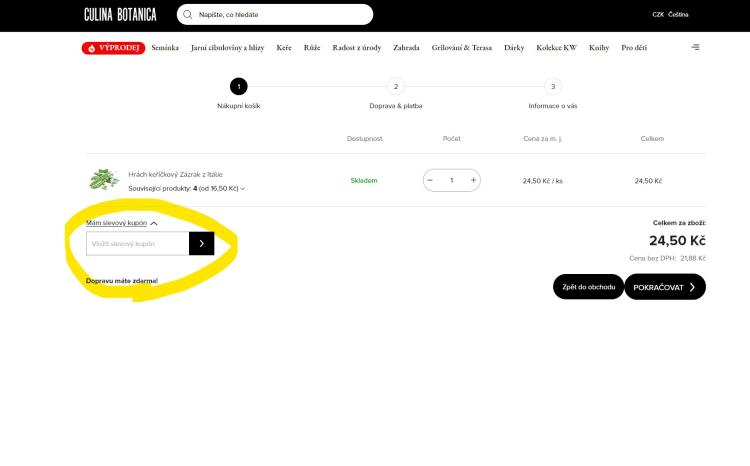
Task: Open the Zahrada category
Action: pos(406,47)
